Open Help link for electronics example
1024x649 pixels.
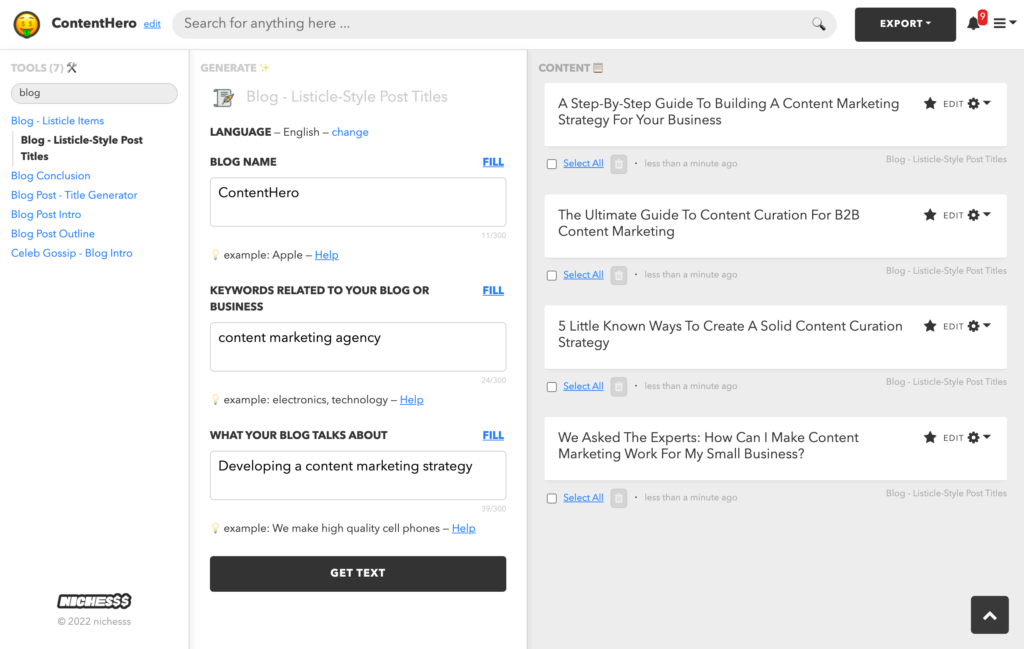411,400
